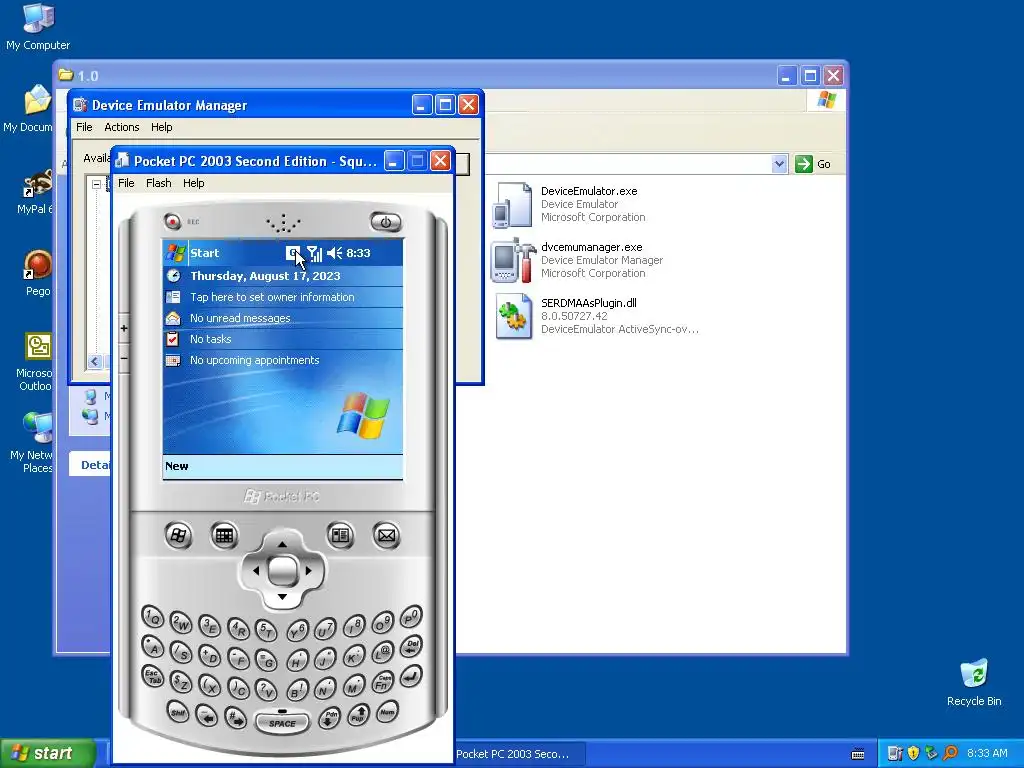This screenshot has width=1024, height=768.
Task: Open the Flash menu in emulator window
Action: coord(159,183)
